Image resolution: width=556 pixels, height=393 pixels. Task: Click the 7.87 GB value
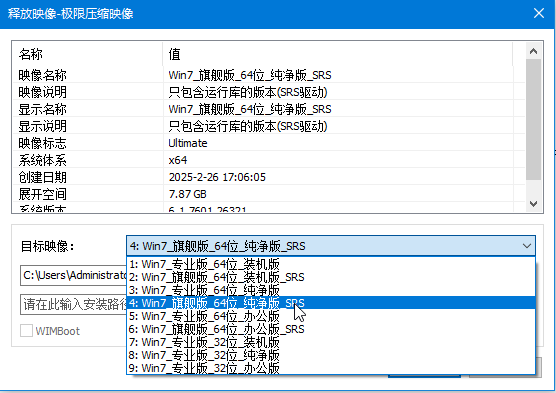click(188, 194)
